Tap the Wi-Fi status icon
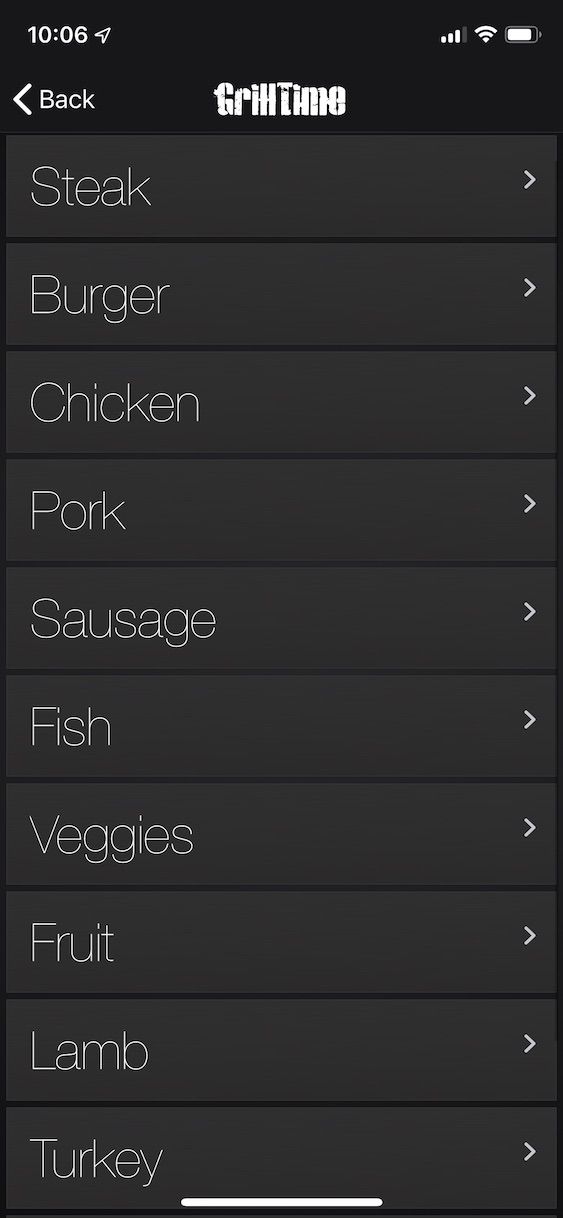The width and height of the screenshot is (563, 1218). [x=486, y=35]
